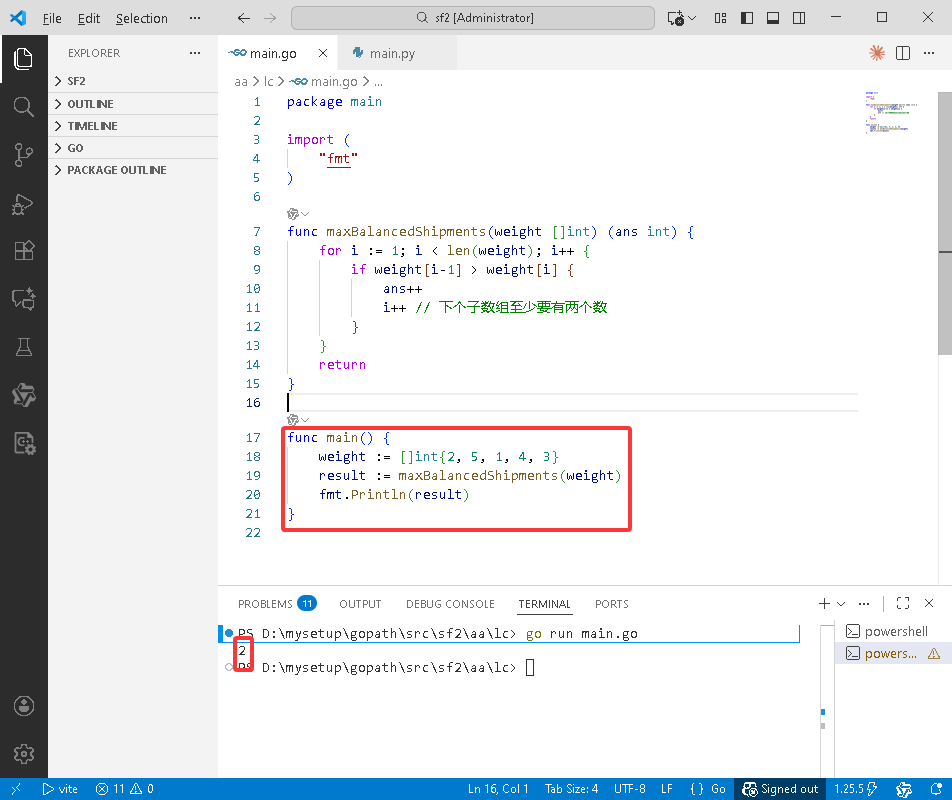This screenshot has width=952, height=800.
Task: Click Ln 16, Col 1 cursor position
Action: coord(498,789)
